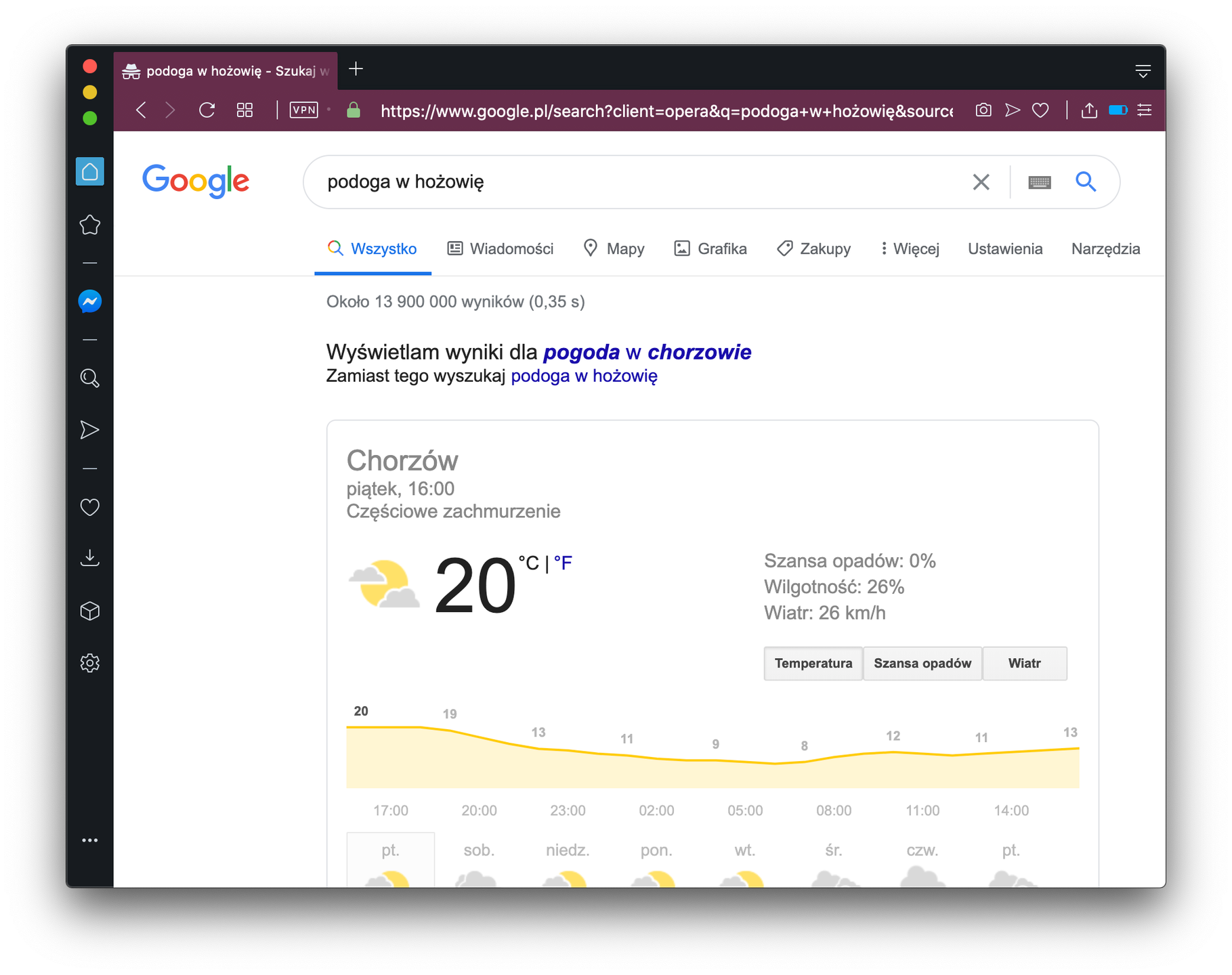View site security lock info
Screen dimensions: 1232x975
(x=353, y=110)
